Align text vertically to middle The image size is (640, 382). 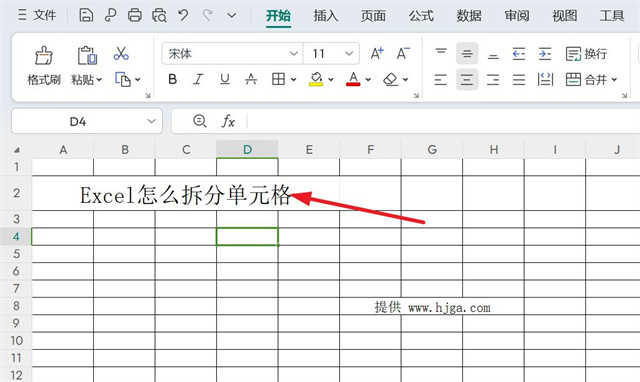coord(467,53)
